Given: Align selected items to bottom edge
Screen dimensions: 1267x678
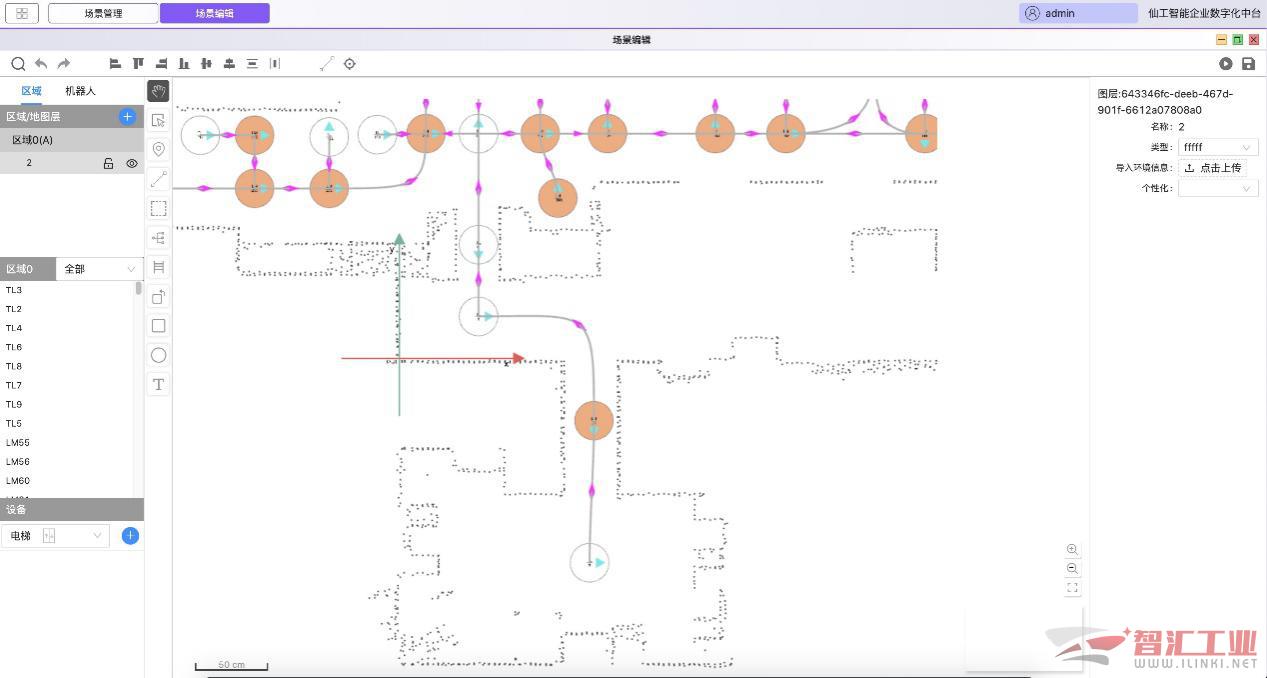Looking at the screenshot, I should point(184,64).
